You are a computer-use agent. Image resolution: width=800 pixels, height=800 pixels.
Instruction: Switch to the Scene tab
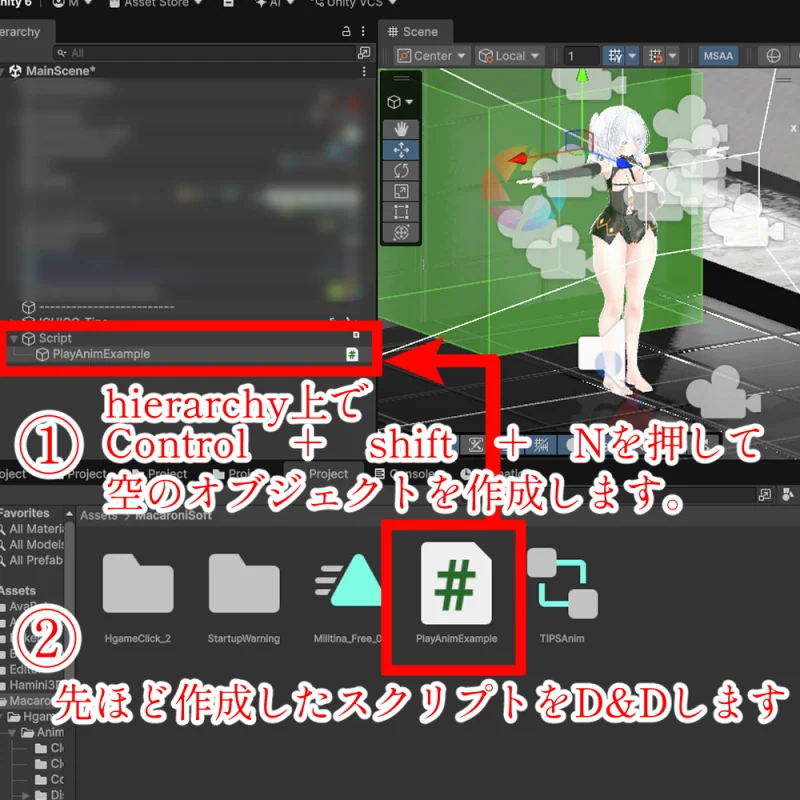coord(413,32)
